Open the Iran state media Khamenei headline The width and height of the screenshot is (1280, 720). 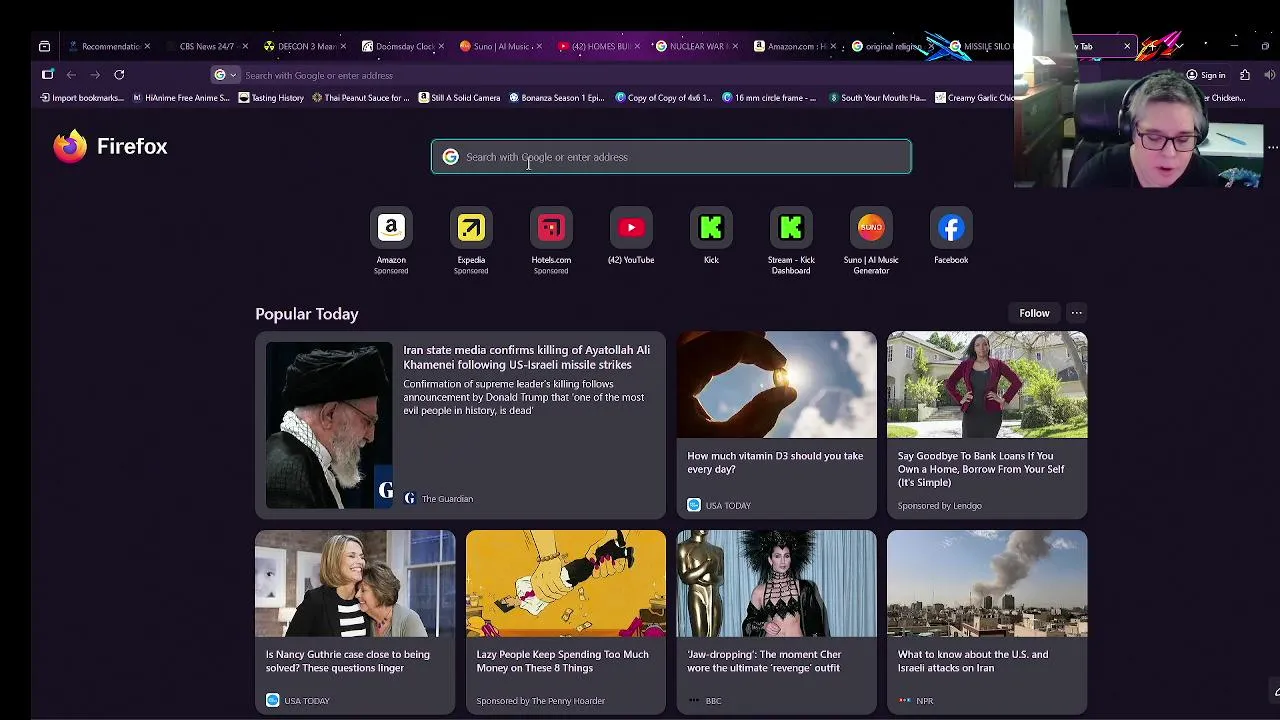tap(526, 357)
